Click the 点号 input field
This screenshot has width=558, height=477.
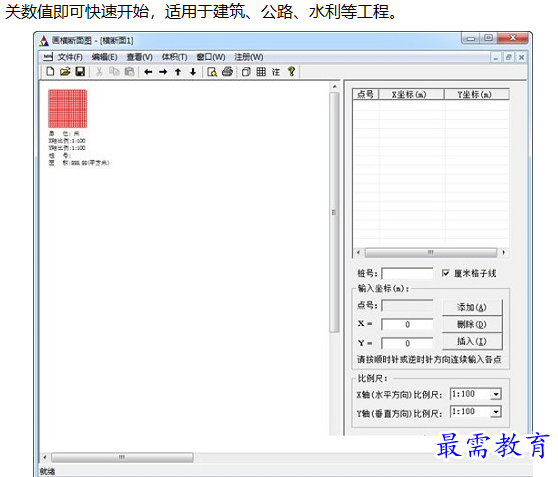click(407, 305)
